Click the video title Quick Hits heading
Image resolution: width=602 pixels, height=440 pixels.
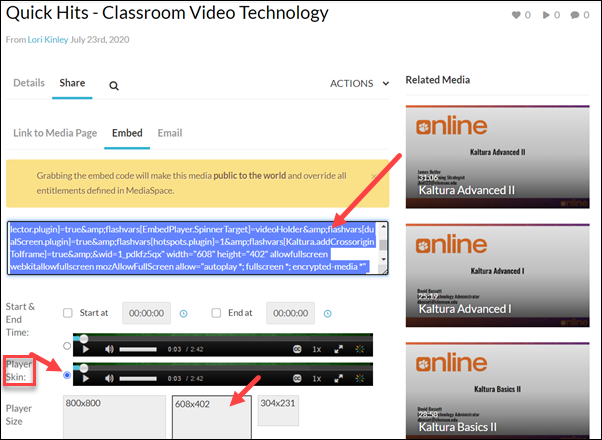[x=167, y=13]
